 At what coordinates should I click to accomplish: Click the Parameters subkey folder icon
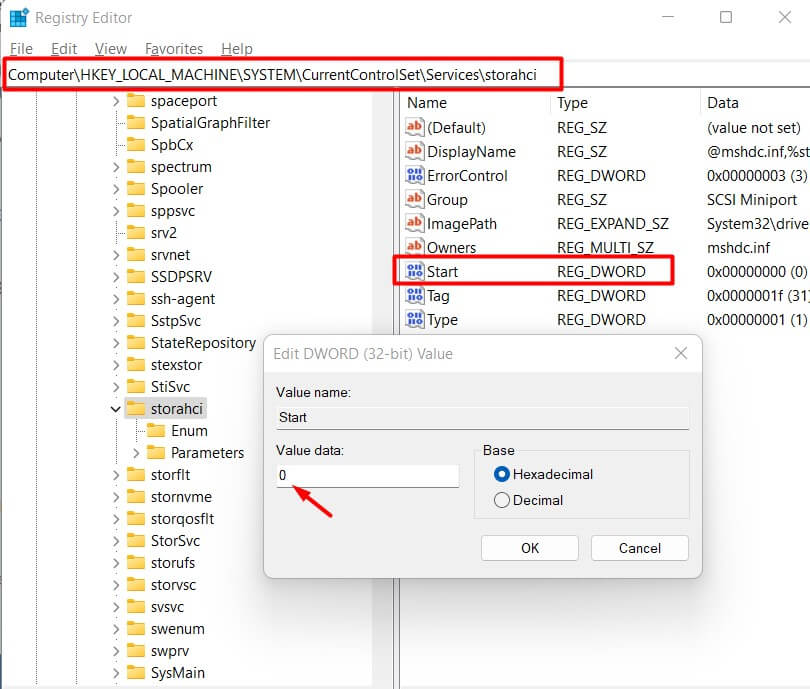pos(156,453)
